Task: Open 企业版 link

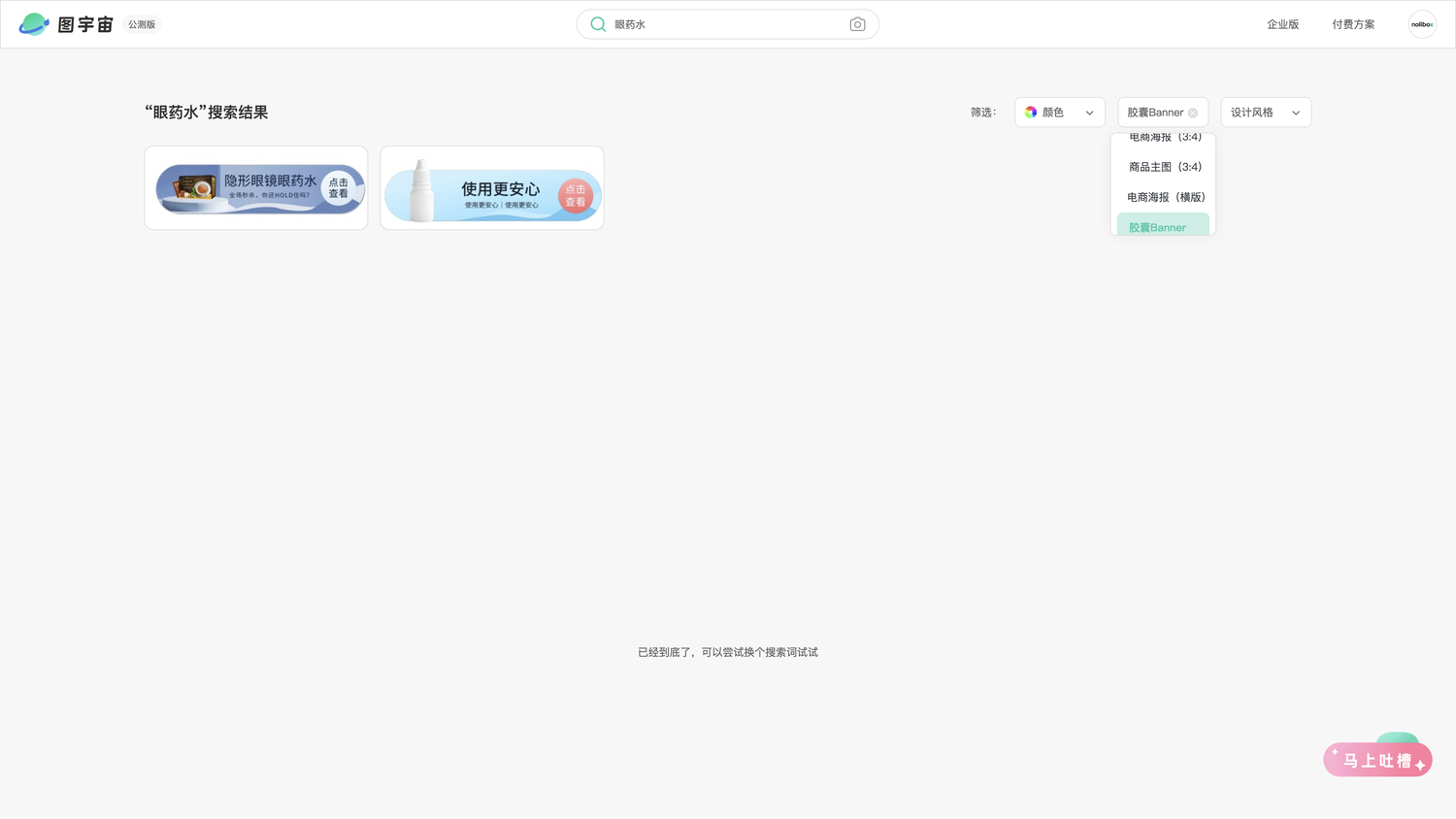Action: click(1282, 24)
